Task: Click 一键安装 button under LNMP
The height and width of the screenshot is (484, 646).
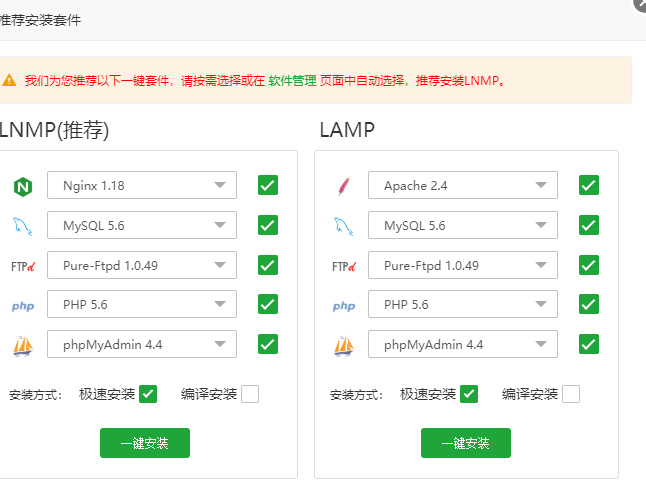Action: tap(145, 443)
